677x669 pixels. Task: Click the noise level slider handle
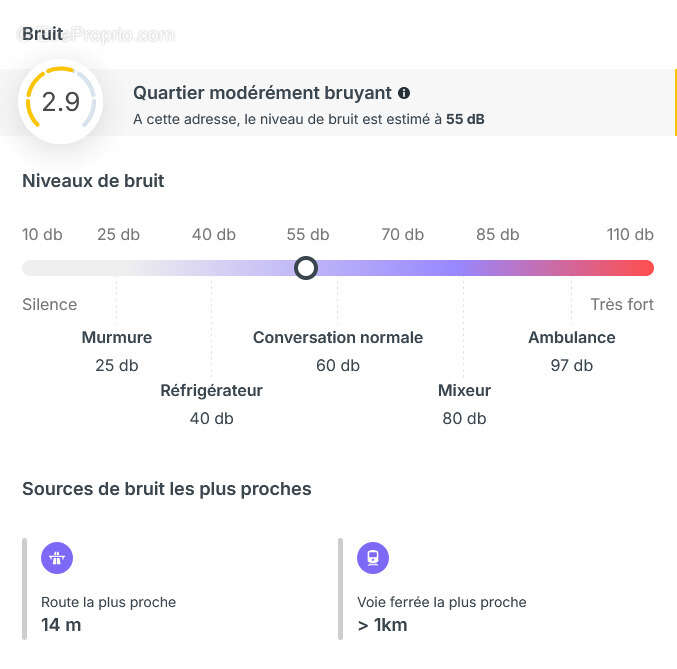[x=306, y=268]
